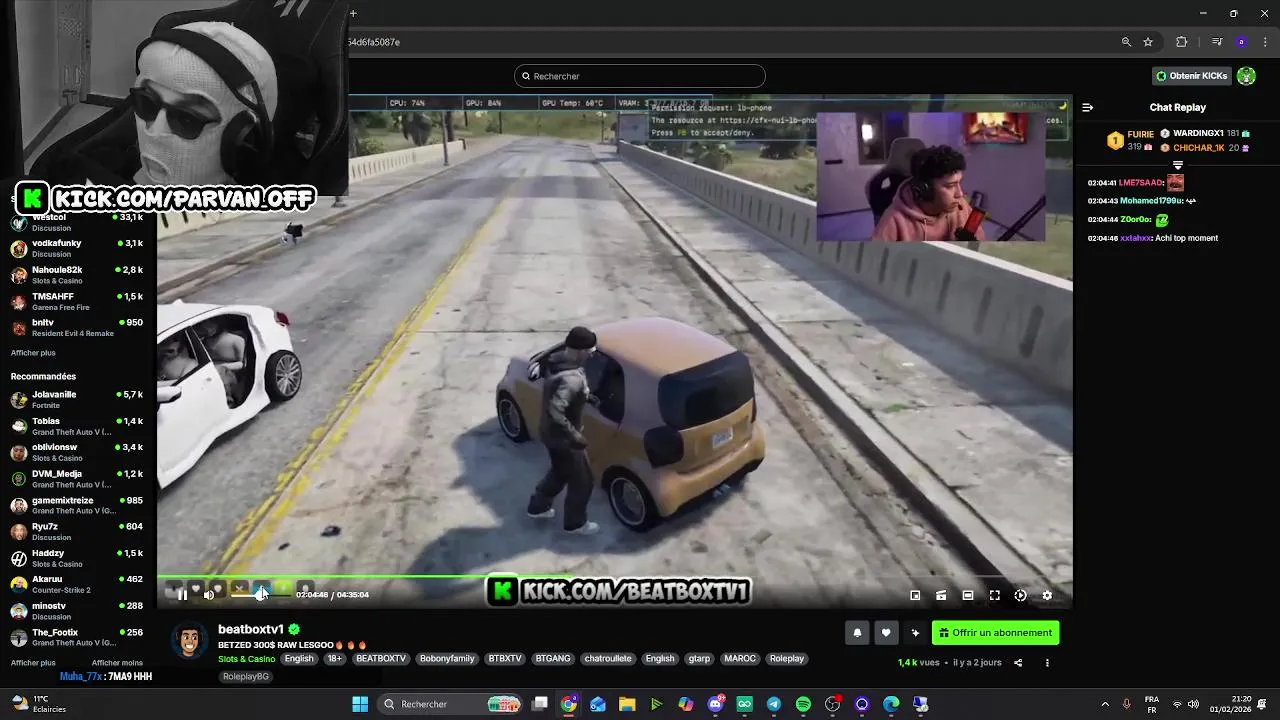Open Nahoule82k channel in sidebar
1280x720 pixels.
pyautogui.click(x=78, y=275)
